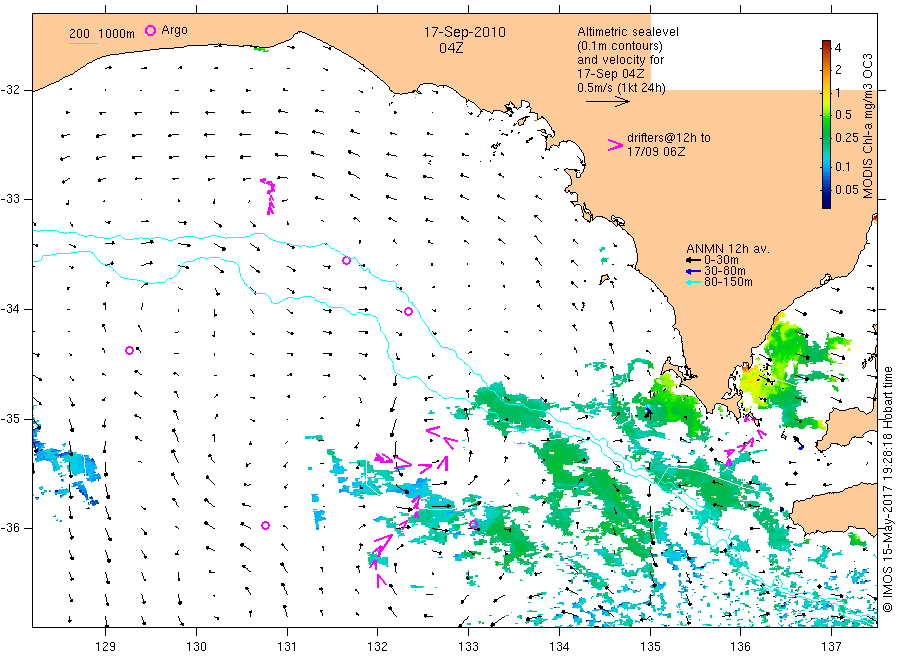Click the red top of chlorophyll colorbar
900x660 pixels.
[x=826, y=44]
